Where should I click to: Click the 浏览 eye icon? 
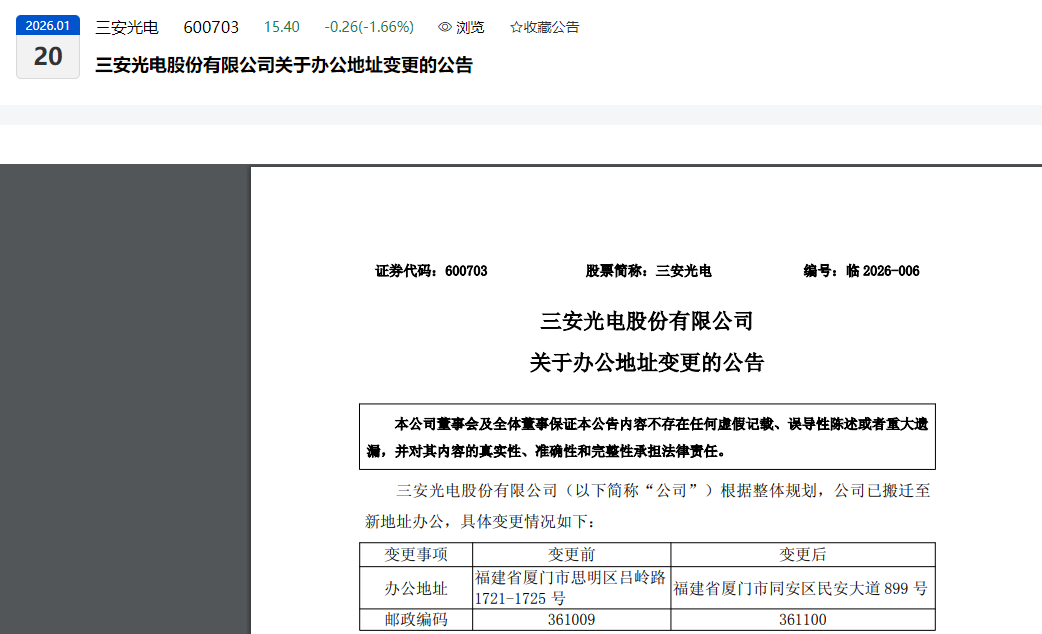(444, 27)
